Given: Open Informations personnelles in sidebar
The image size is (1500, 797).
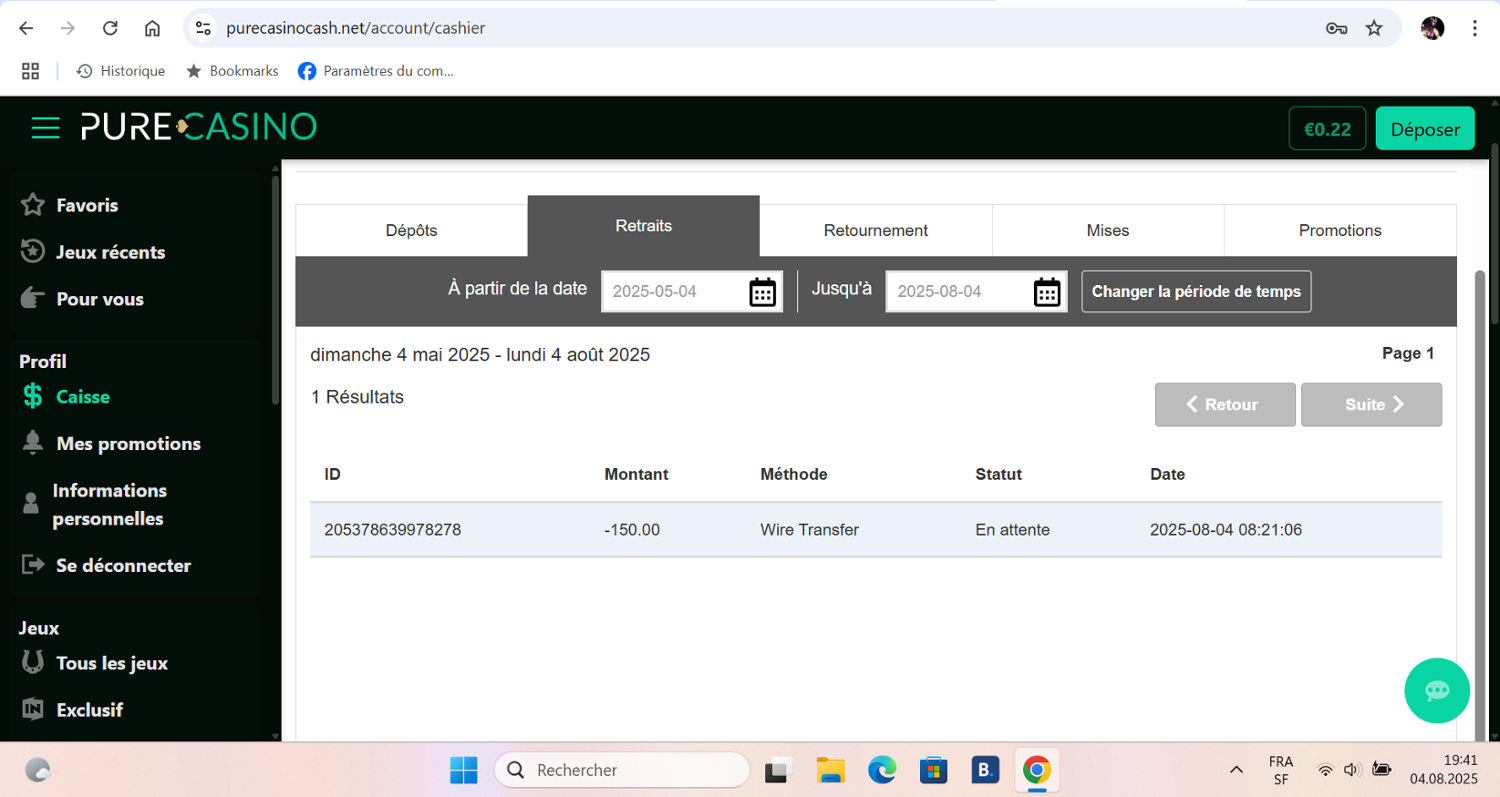Looking at the screenshot, I should (110, 504).
